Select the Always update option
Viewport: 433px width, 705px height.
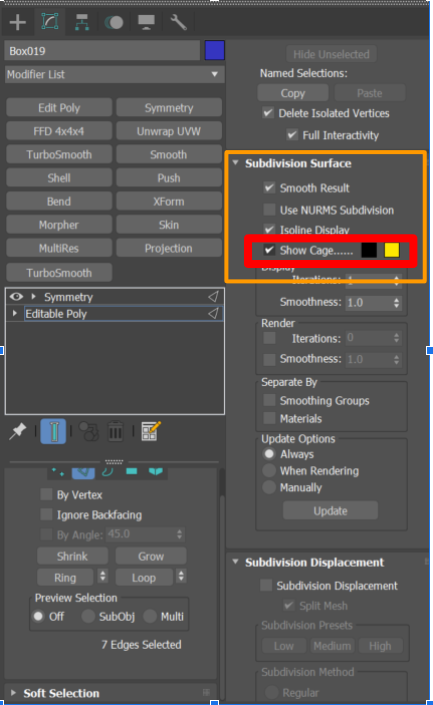tap(269, 454)
